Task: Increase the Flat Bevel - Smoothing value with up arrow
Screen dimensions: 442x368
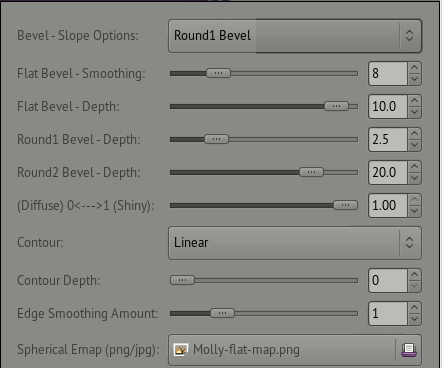Action: 414,68
